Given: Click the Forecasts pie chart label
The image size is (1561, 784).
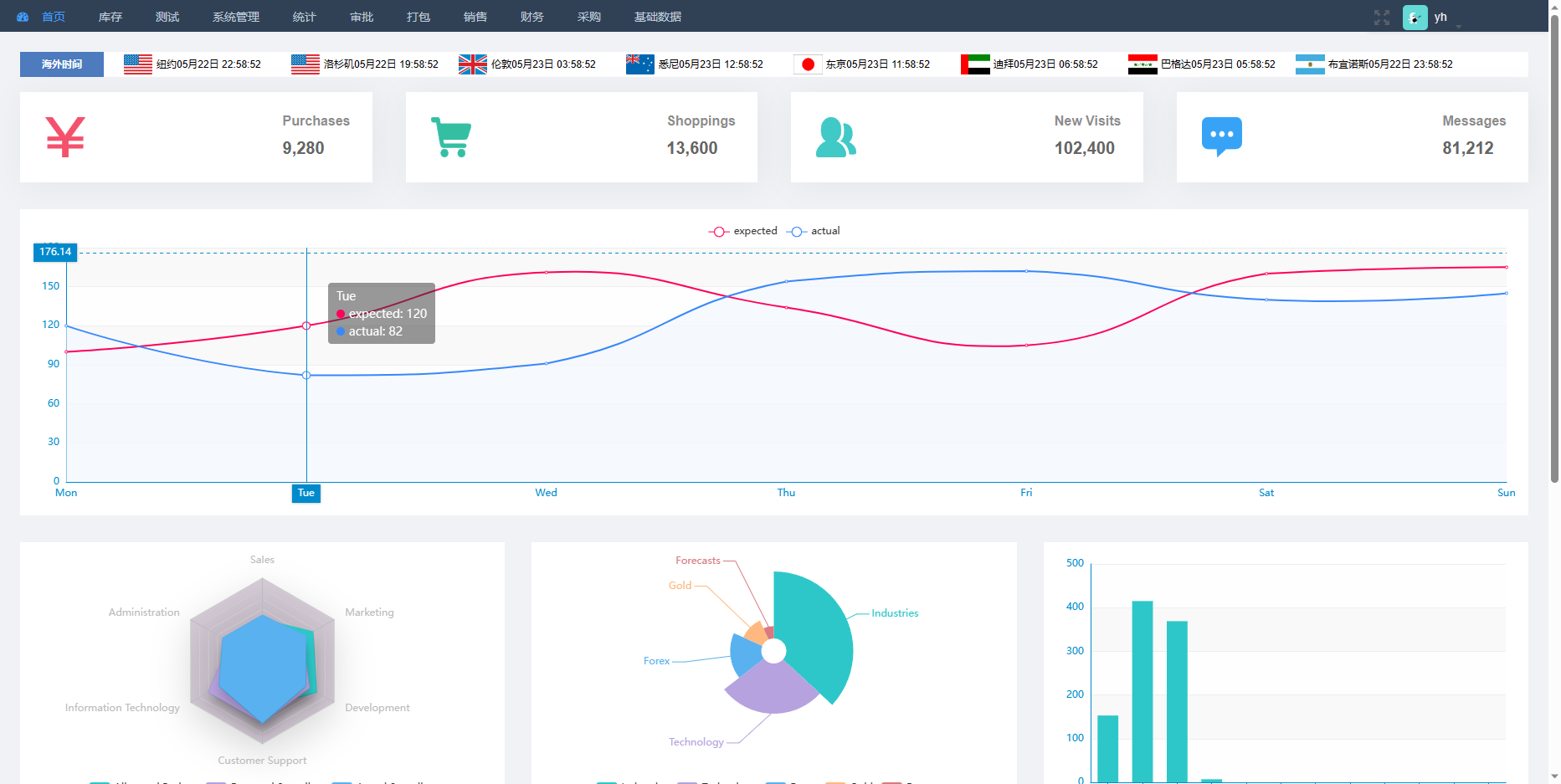Looking at the screenshot, I should tap(698, 561).
